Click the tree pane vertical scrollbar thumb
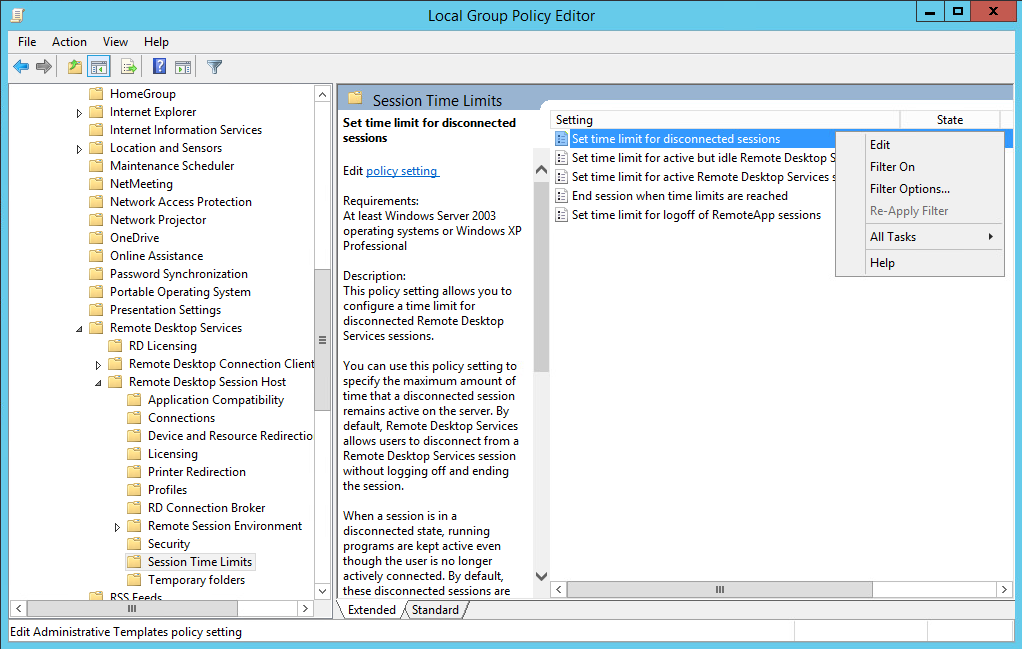 322,339
